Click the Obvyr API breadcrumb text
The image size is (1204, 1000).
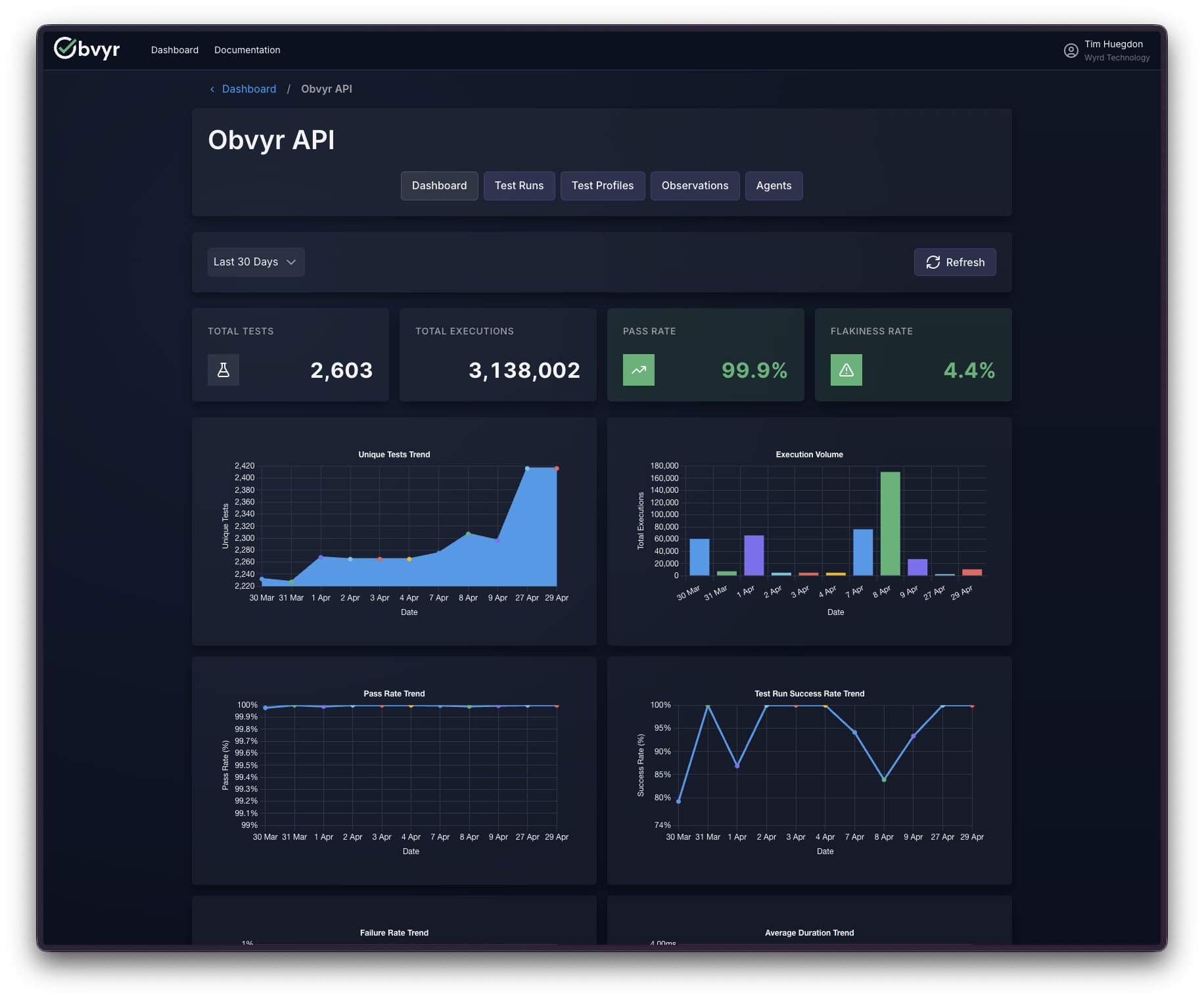tap(327, 89)
